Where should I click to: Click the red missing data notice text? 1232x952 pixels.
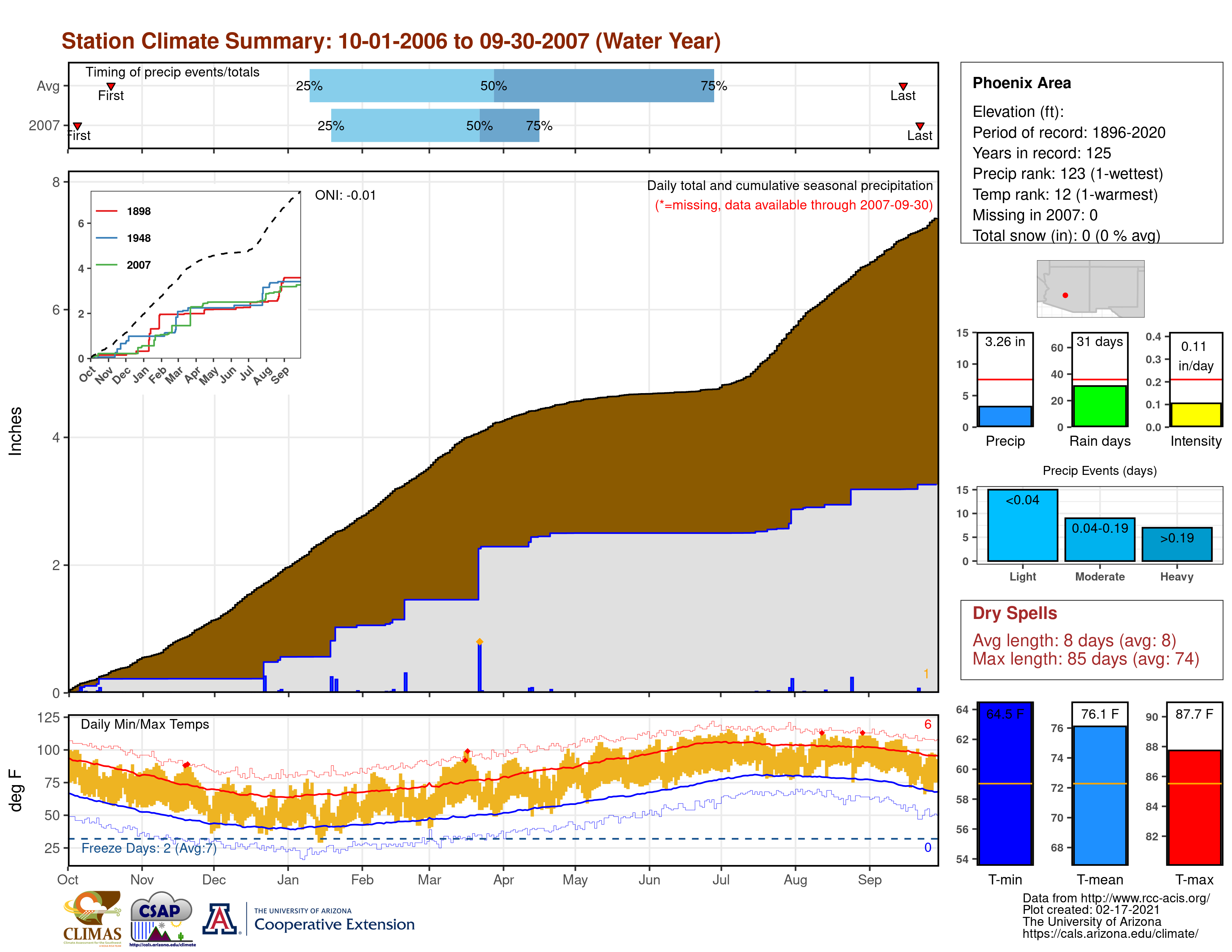click(x=794, y=205)
